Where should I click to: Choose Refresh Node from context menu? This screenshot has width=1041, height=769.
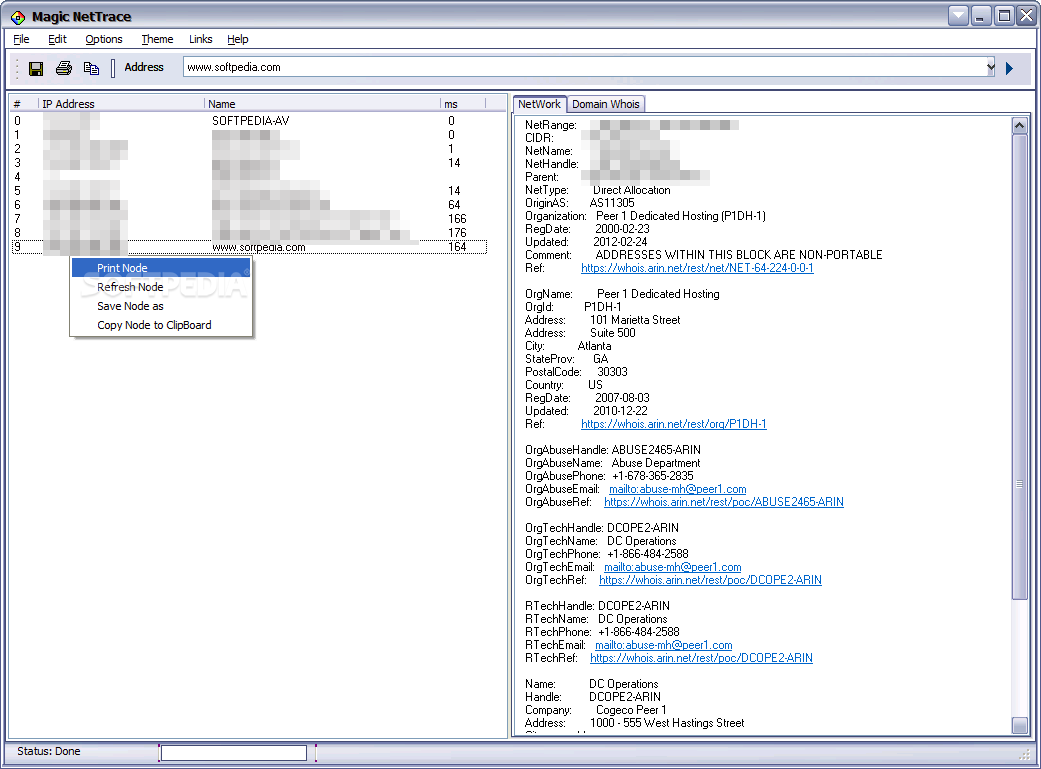[161, 287]
